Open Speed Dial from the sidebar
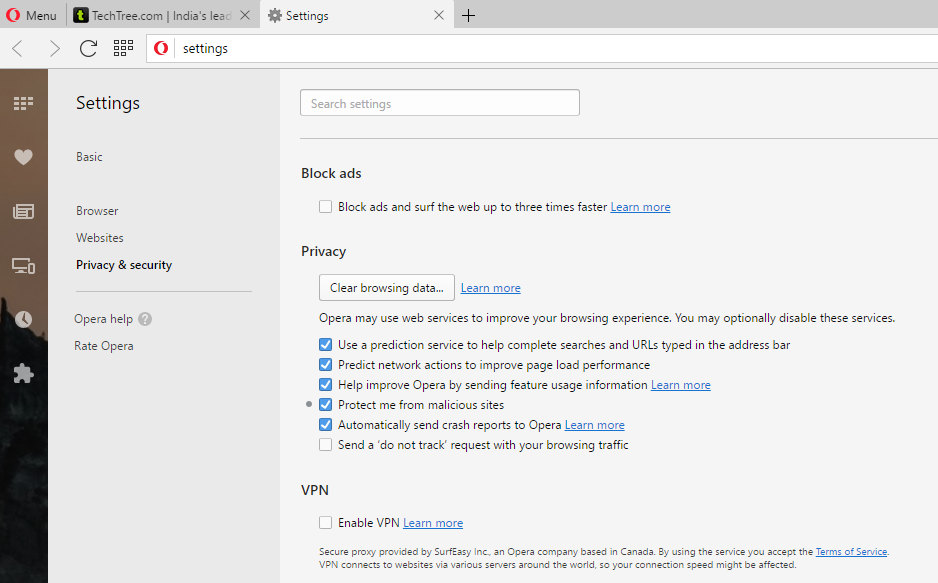 coord(23,103)
